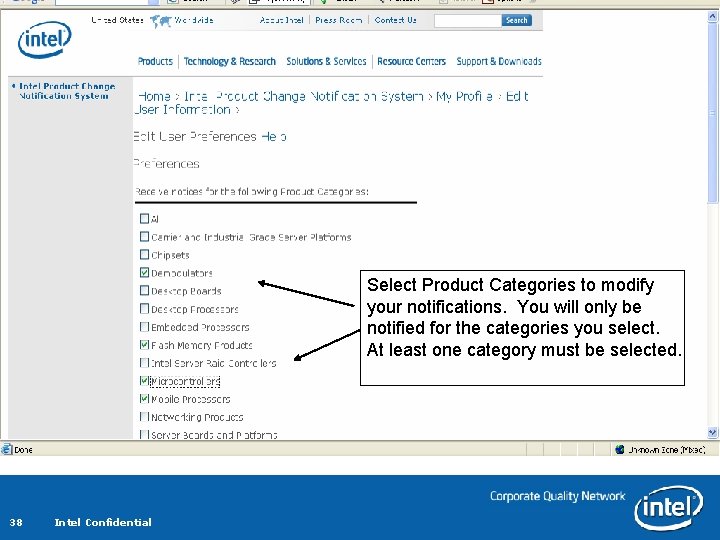The height and width of the screenshot is (540, 720).
Task: Click the site search text field
Action: click(467, 20)
